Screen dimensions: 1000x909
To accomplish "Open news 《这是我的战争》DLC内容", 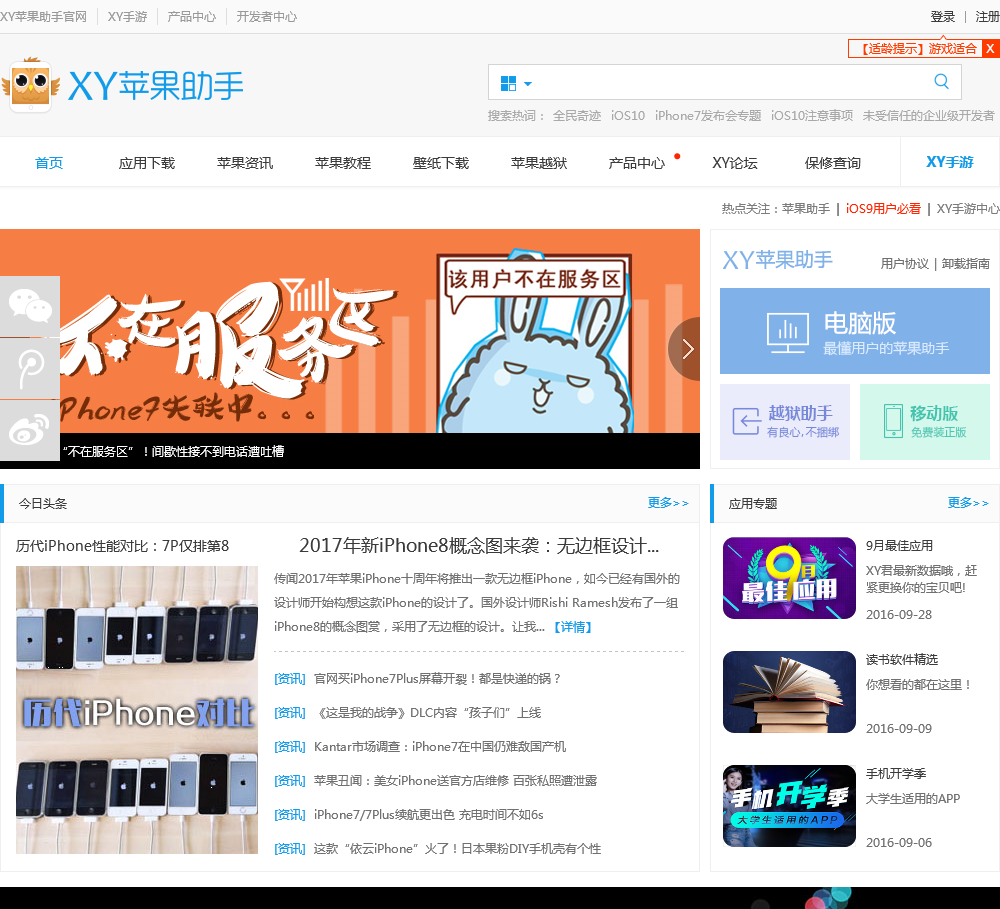I will [427, 713].
